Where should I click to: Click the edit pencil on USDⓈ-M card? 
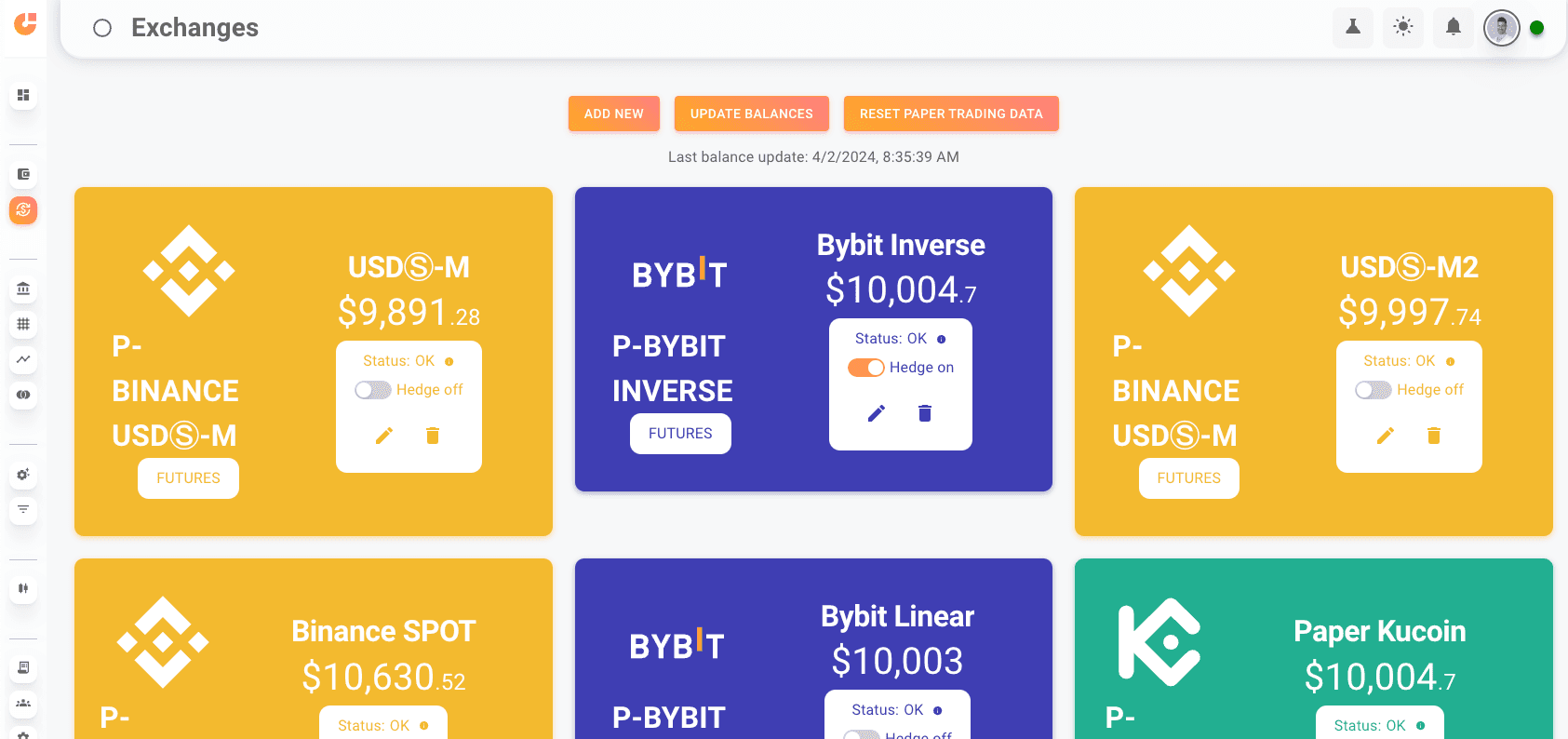coord(384,436)
